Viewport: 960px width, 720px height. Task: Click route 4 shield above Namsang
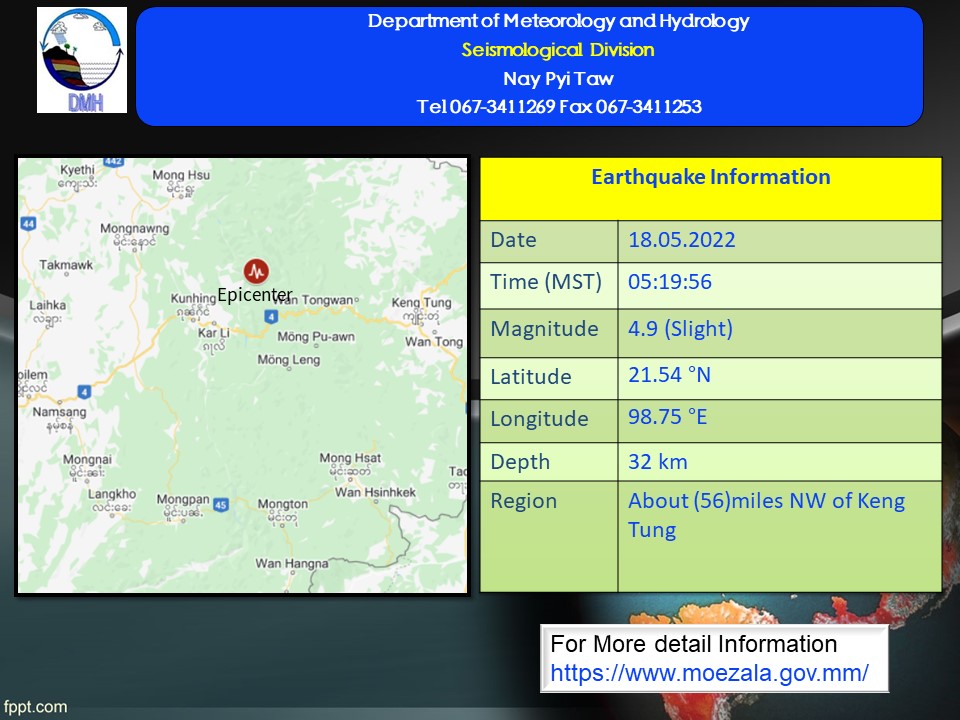84,392
